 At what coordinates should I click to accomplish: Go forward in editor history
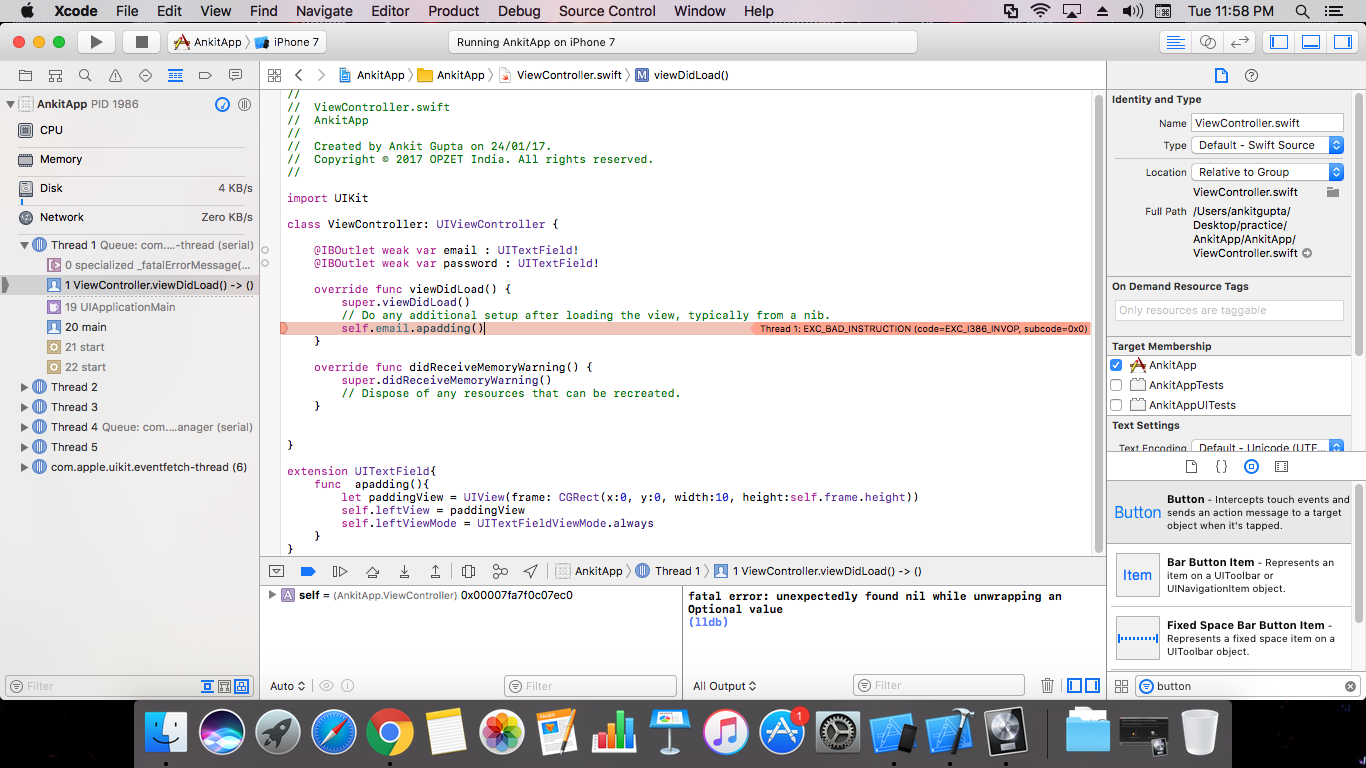pyautogui.click(x=320, y=75)
